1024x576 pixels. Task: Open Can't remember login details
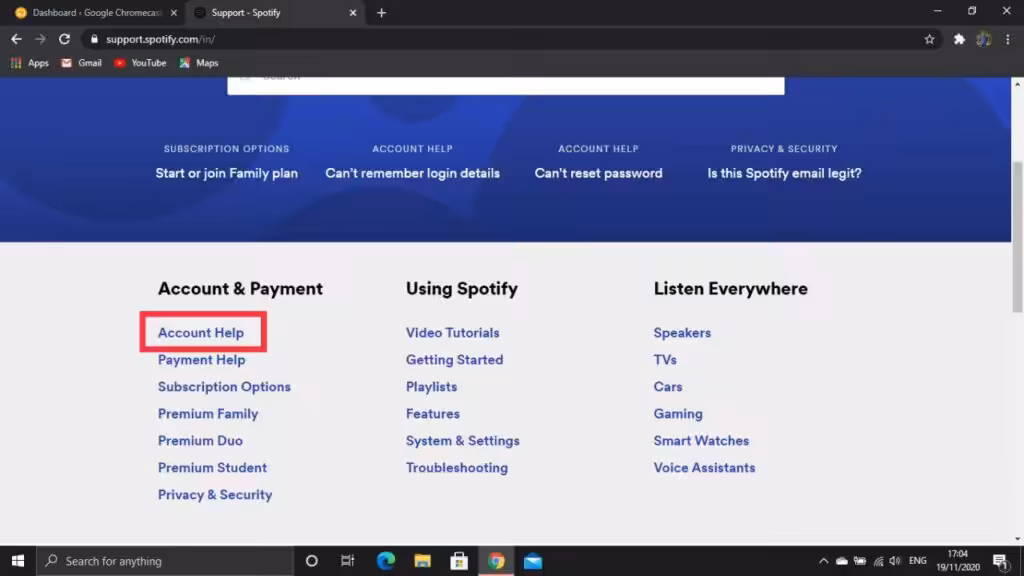pyautogui.click(x=413, y=173)
